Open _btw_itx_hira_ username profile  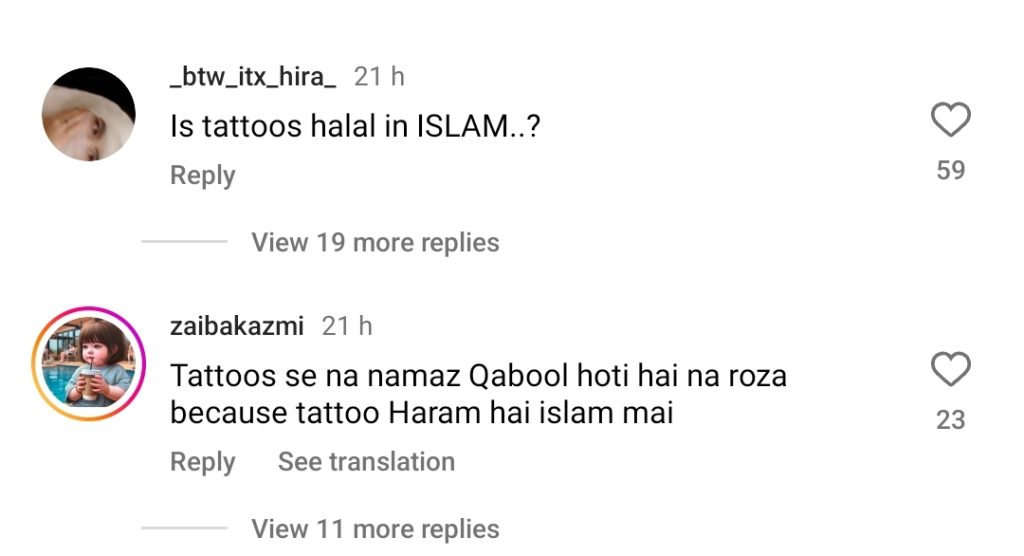point(253,76)
